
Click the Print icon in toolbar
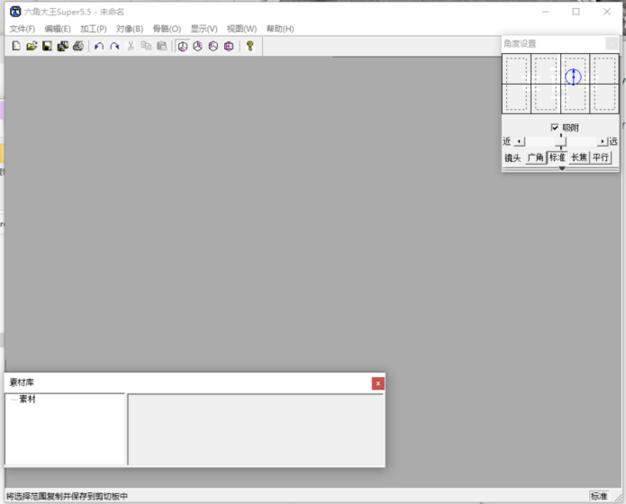coord(78,46)
